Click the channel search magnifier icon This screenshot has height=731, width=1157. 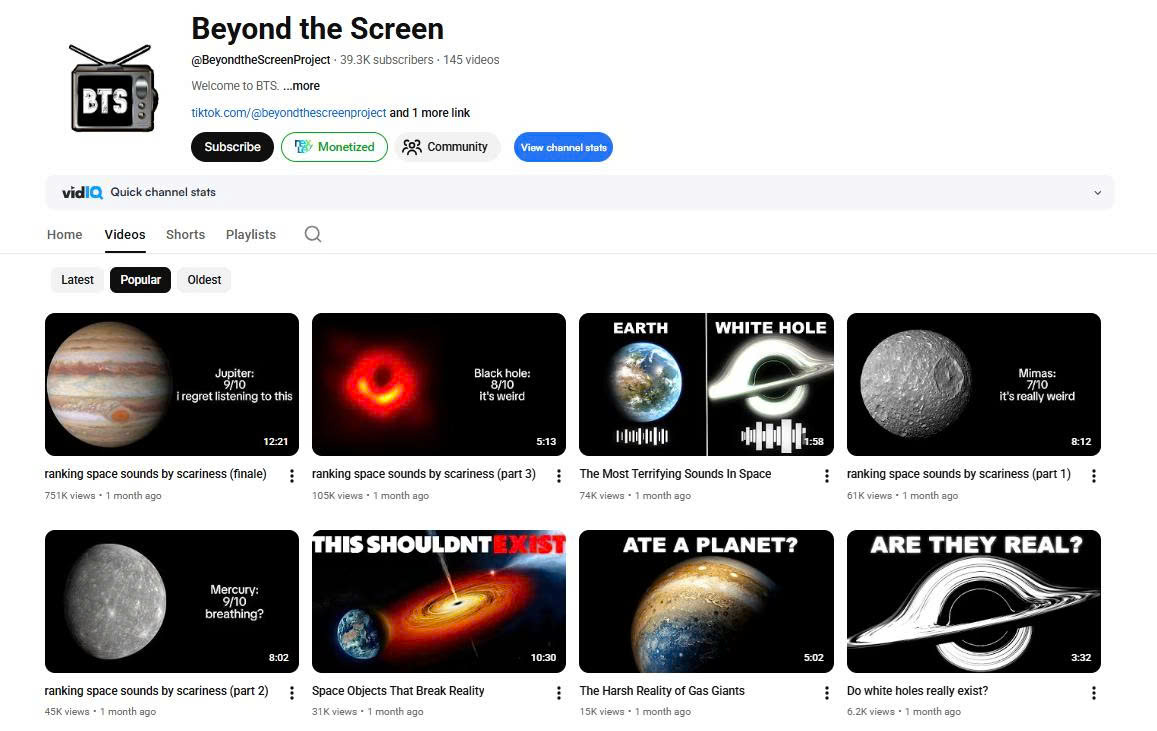coord(313,234)
